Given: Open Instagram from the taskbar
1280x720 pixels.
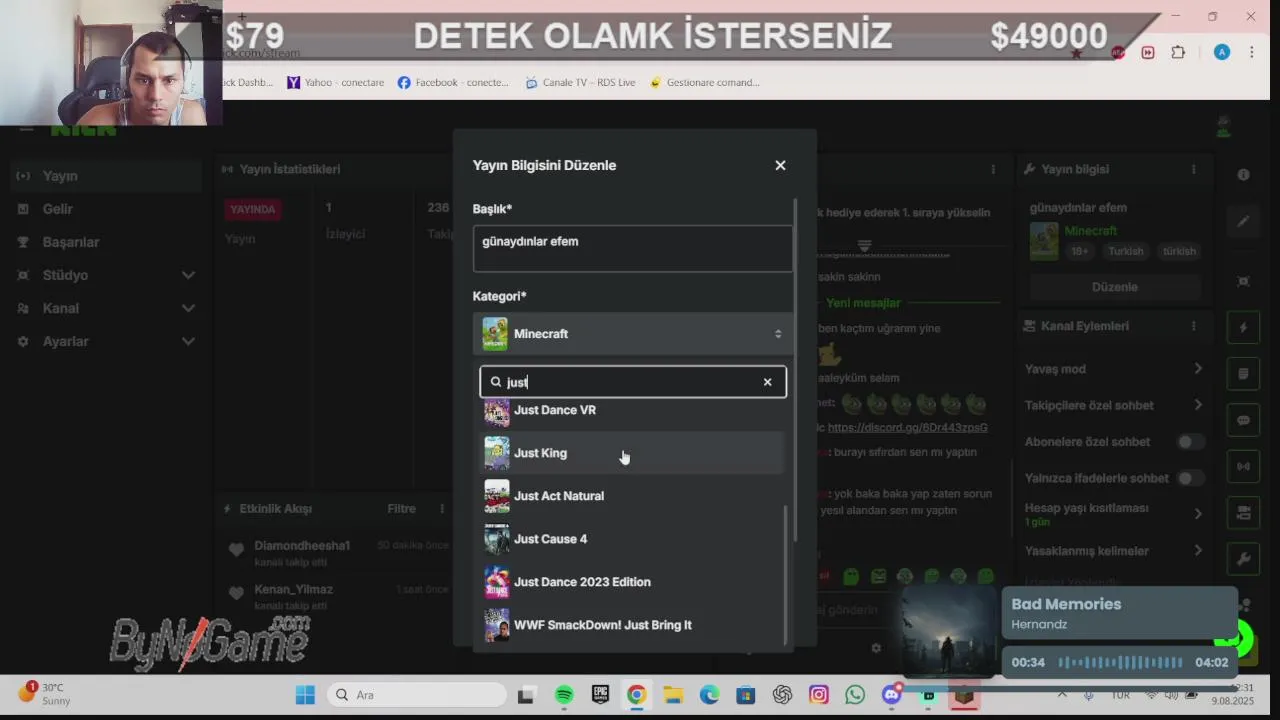Looking at the screenshot, I should tap(819, 695).
